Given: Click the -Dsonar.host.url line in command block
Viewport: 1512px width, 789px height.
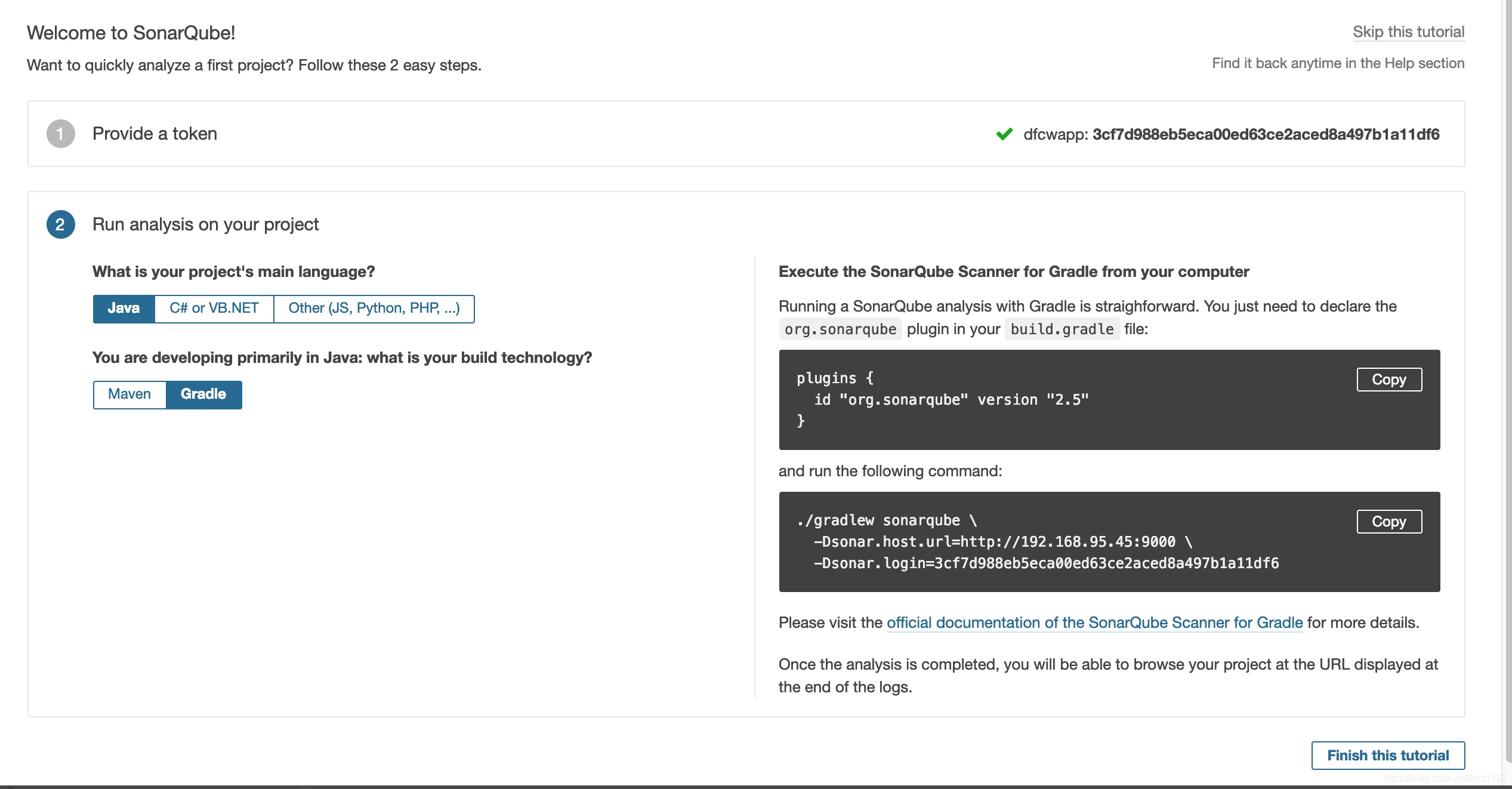Looking at the screenshot, I should coord(1003,542).
